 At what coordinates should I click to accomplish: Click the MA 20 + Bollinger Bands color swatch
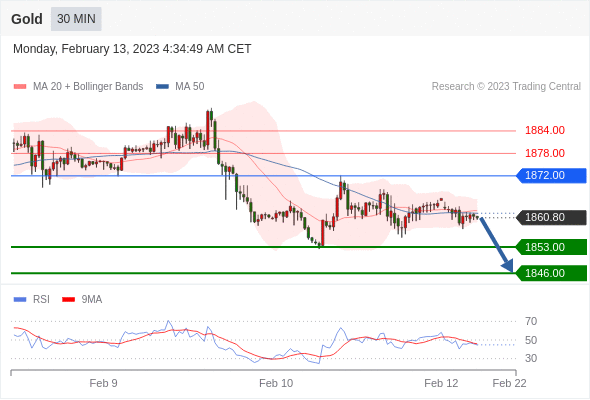coord(20,87)
